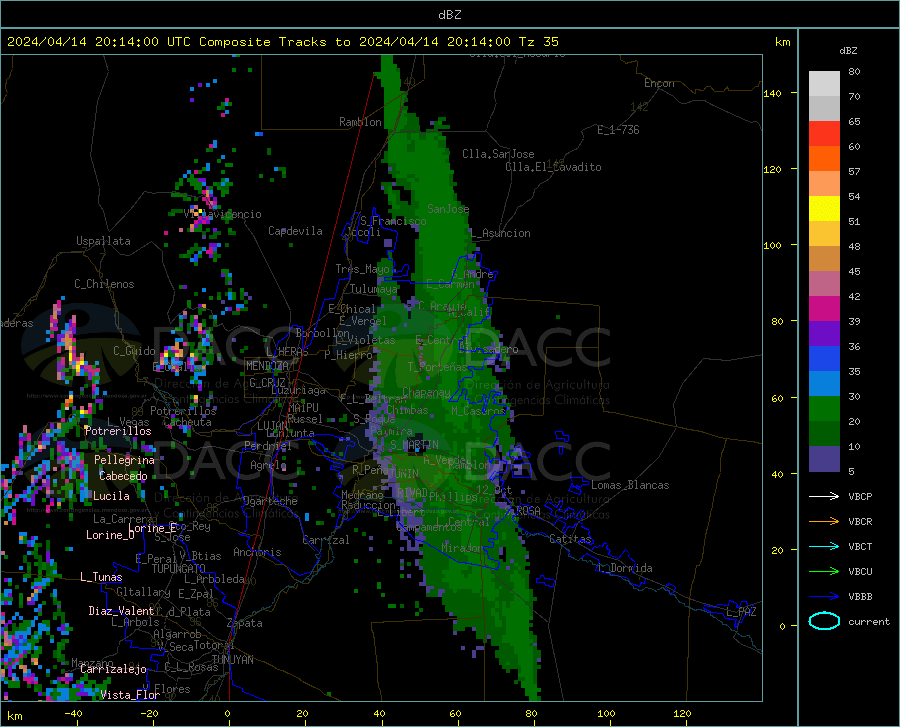Screen dimensions: 900x727
Task: Click the Uspallata label on map
Action: [x=103, y=241]
